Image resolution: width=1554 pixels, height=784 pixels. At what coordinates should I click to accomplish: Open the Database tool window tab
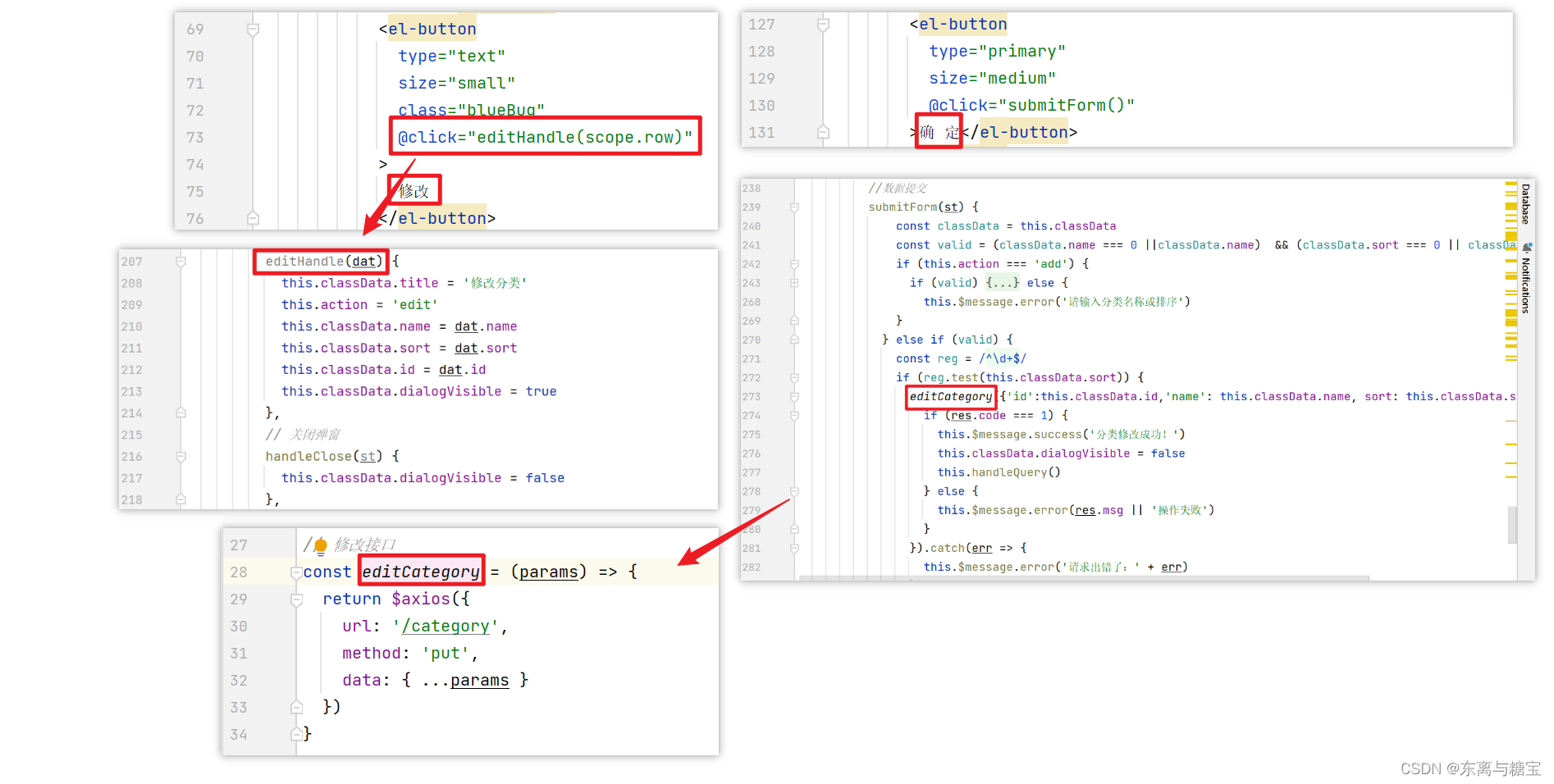click(x=1526, y=204)
